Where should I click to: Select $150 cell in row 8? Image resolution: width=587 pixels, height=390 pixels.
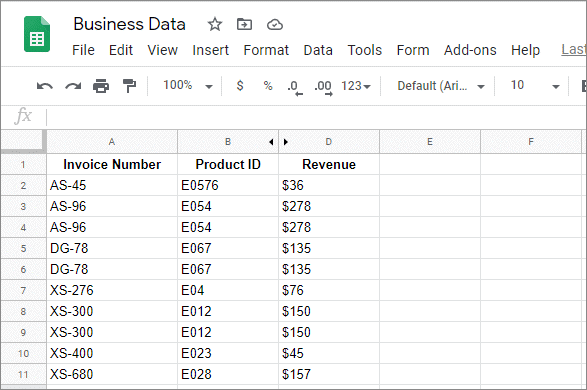329,311
